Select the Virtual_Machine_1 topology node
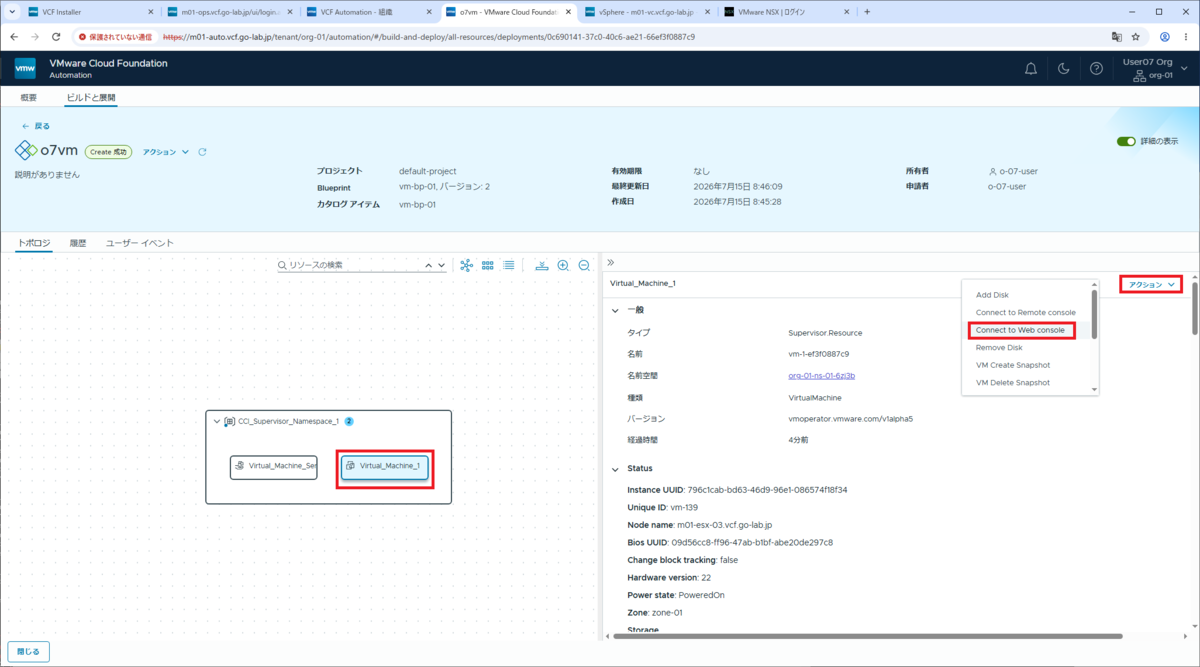The width and height of the screenshot is (1200, 667). [385, 466]
